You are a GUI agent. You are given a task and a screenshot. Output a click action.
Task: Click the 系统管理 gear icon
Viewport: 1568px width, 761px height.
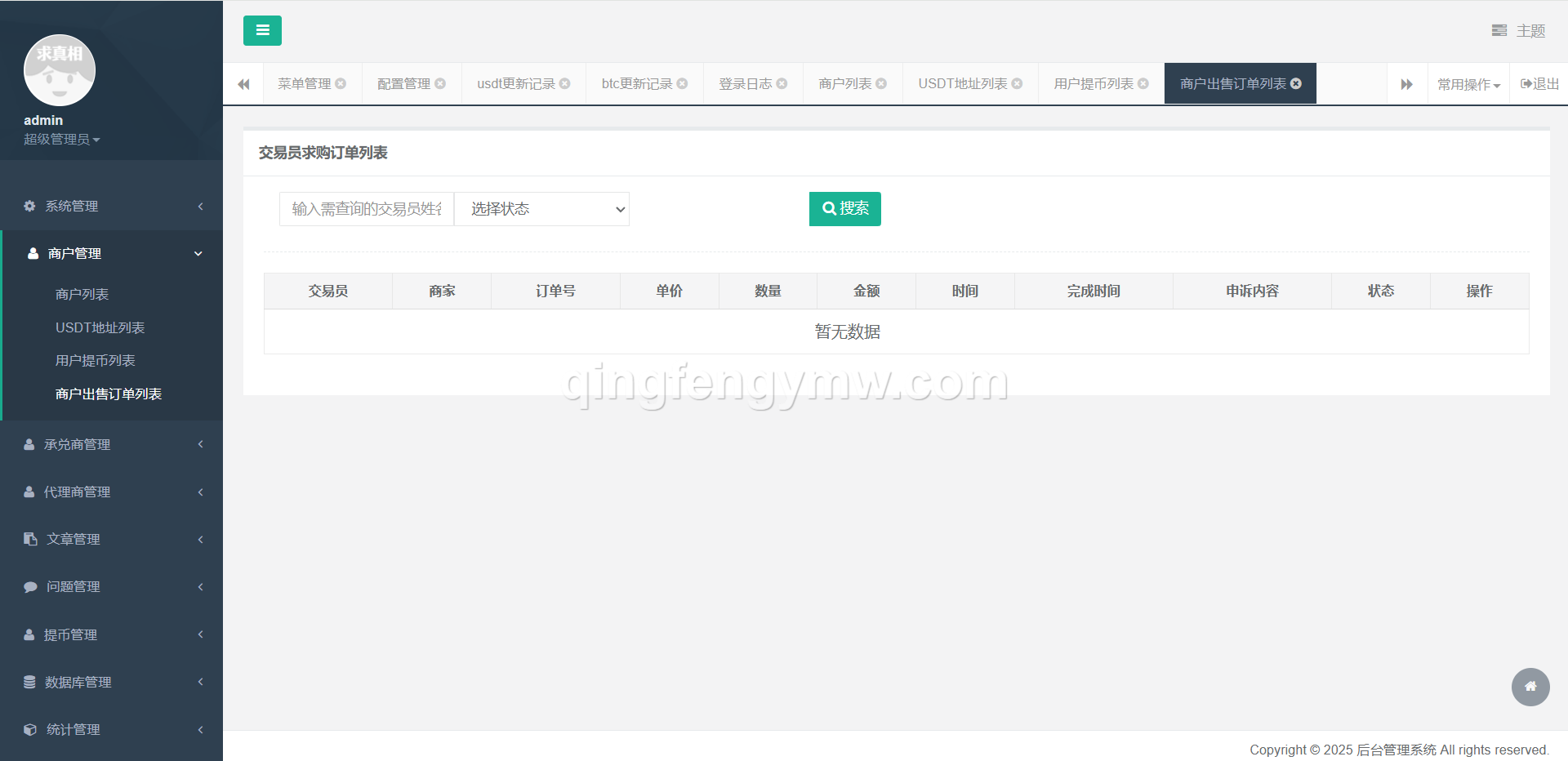[x=29, y=206]
